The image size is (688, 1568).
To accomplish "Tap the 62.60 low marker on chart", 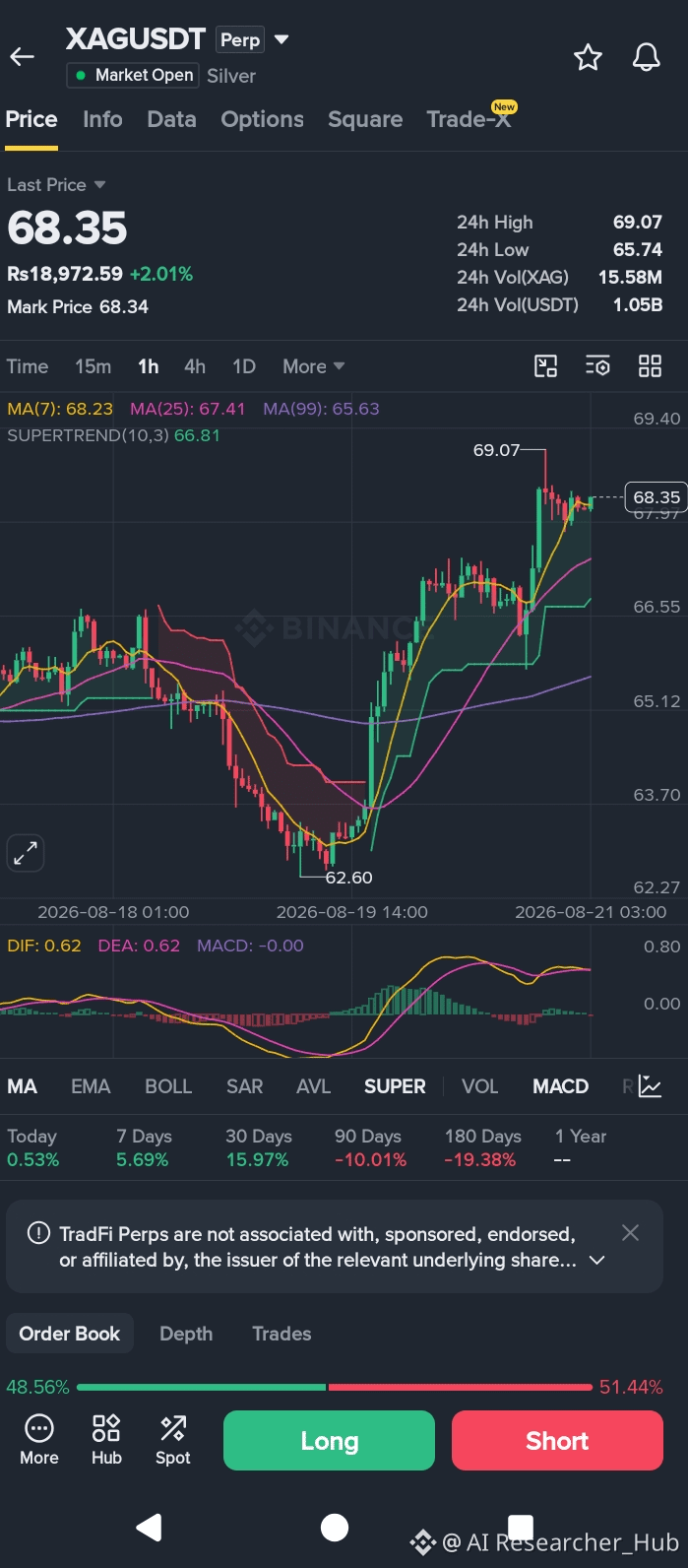I will click(348, 878).
